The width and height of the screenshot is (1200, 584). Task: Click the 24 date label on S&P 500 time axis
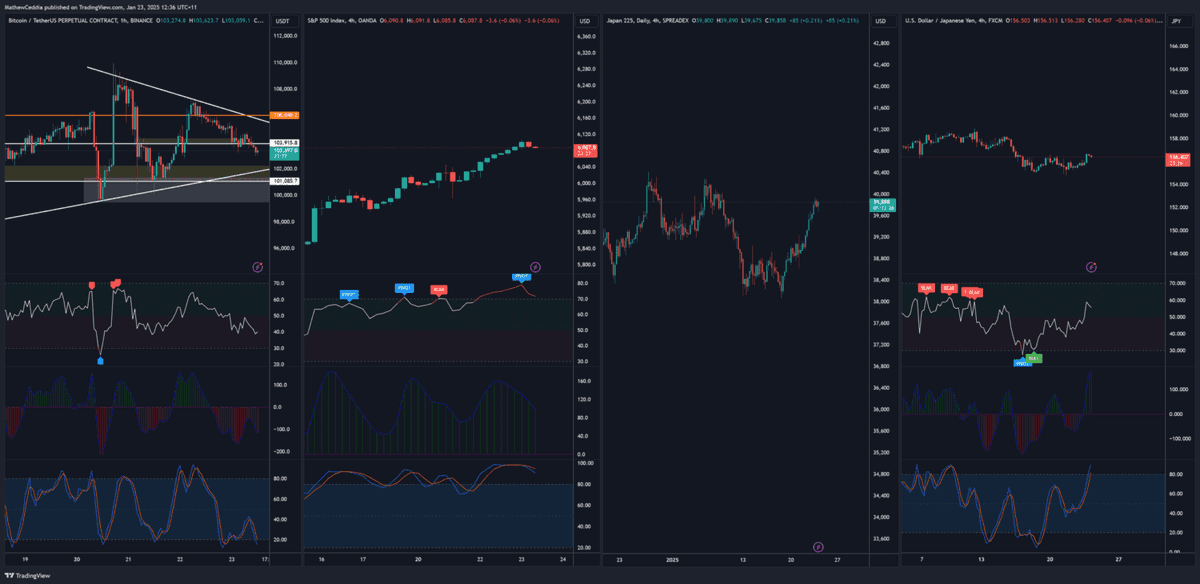(x=564, y=560)
